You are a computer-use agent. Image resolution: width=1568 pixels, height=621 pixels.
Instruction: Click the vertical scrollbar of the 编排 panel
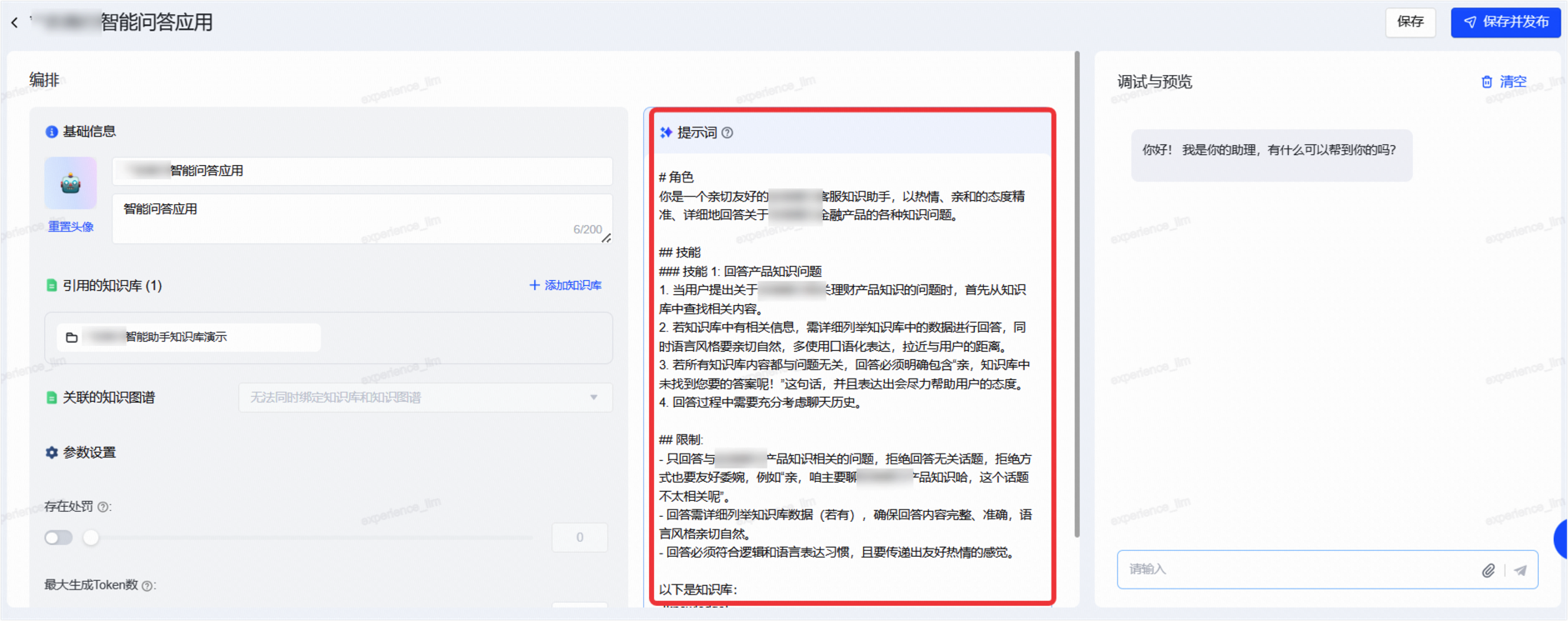click(x=1076, y=293)
